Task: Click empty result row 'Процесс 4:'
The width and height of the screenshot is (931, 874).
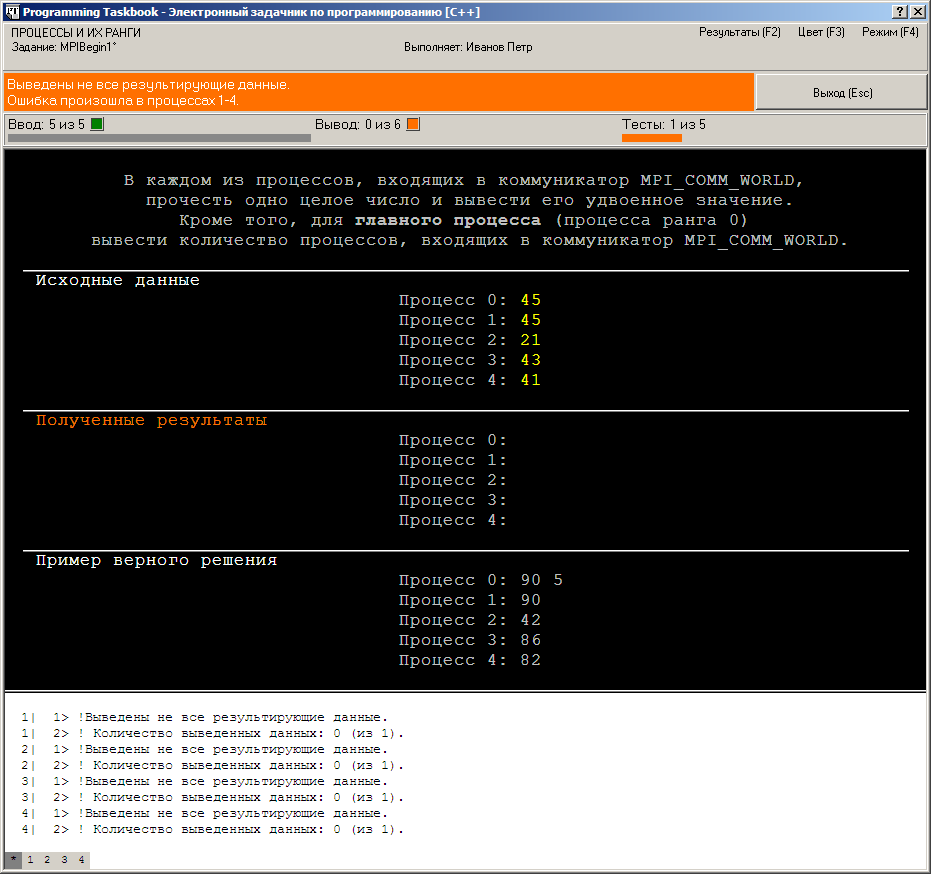Action: pos(452,521)
